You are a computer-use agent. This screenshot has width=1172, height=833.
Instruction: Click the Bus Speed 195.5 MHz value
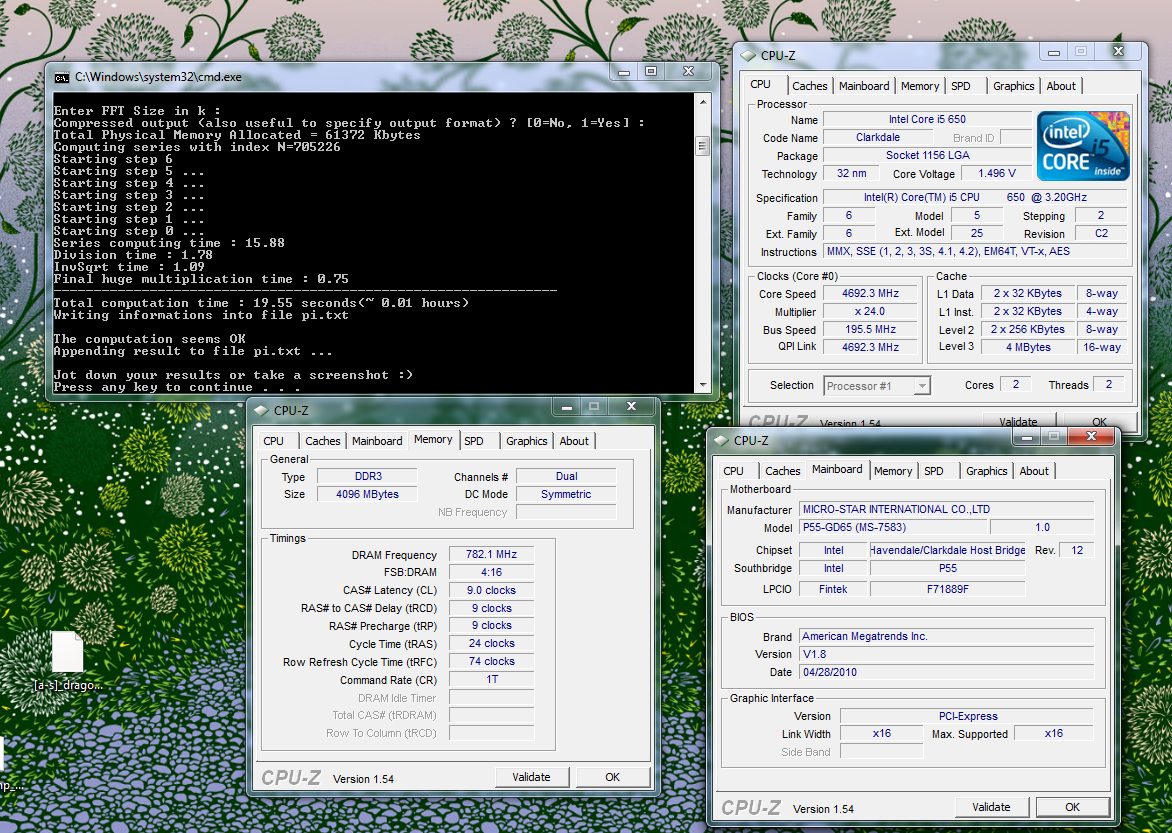pos(870,330)
